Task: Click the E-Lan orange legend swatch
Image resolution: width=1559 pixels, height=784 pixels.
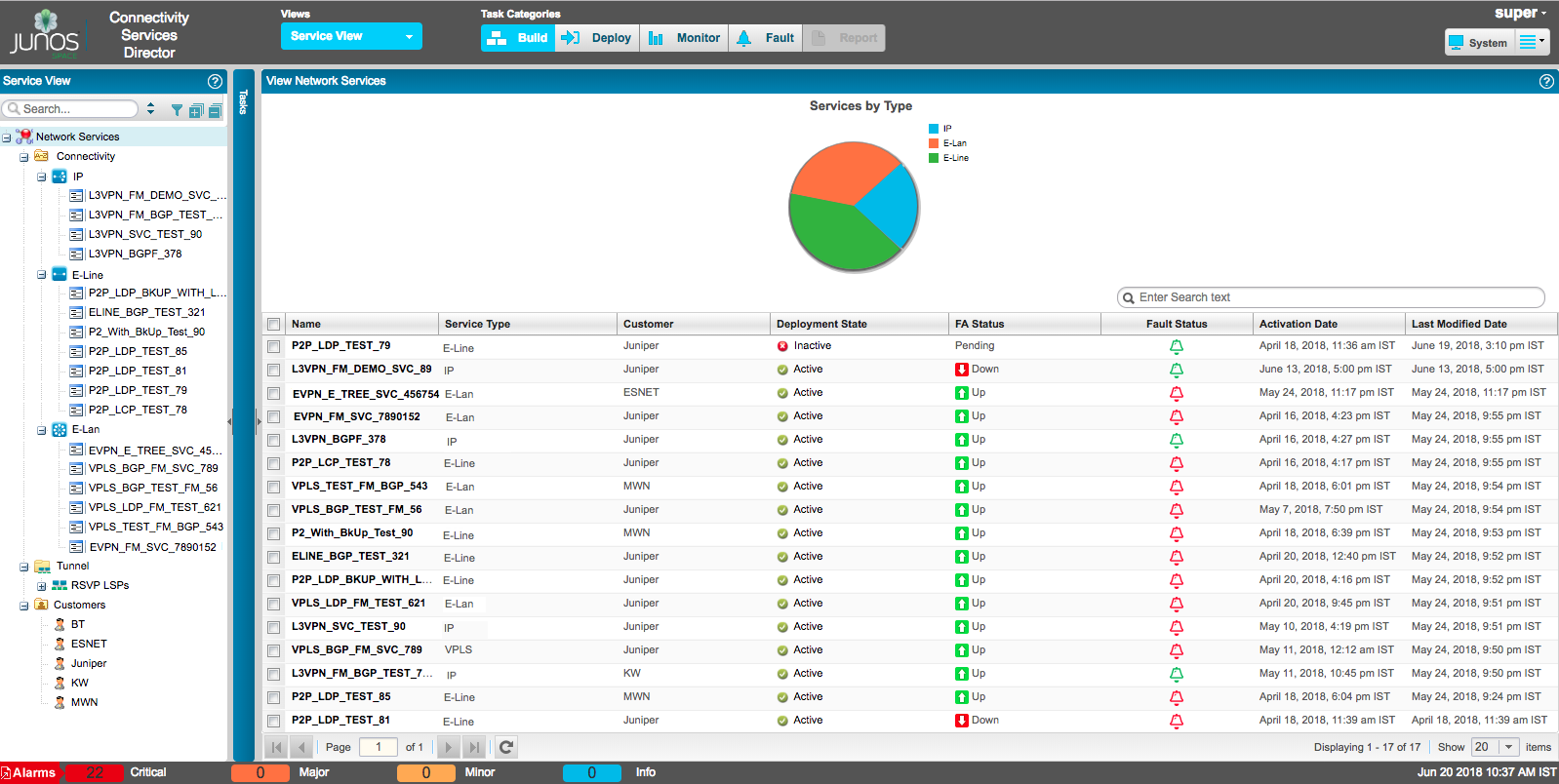Action: click(x=934, y=143)
